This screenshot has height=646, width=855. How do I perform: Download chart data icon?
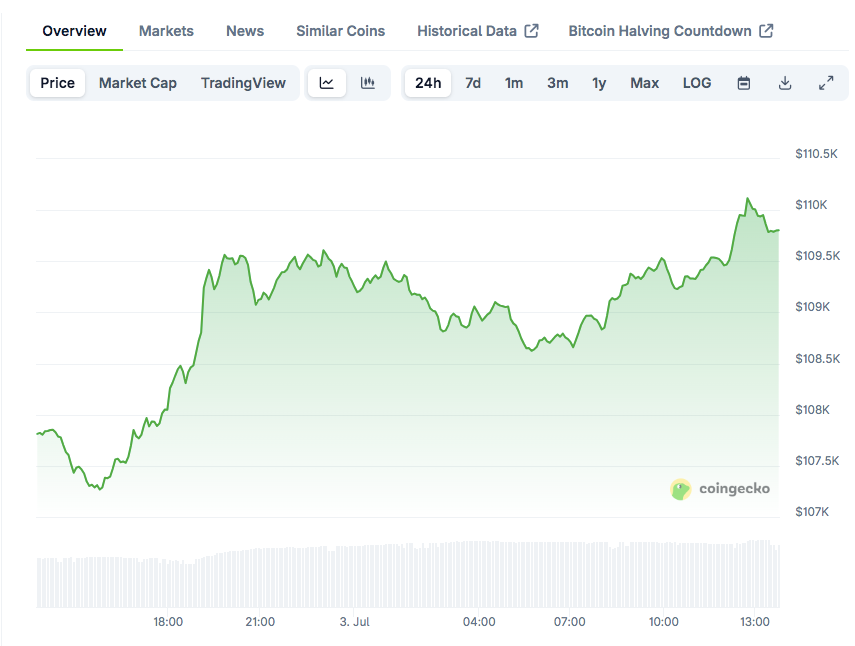785,83
